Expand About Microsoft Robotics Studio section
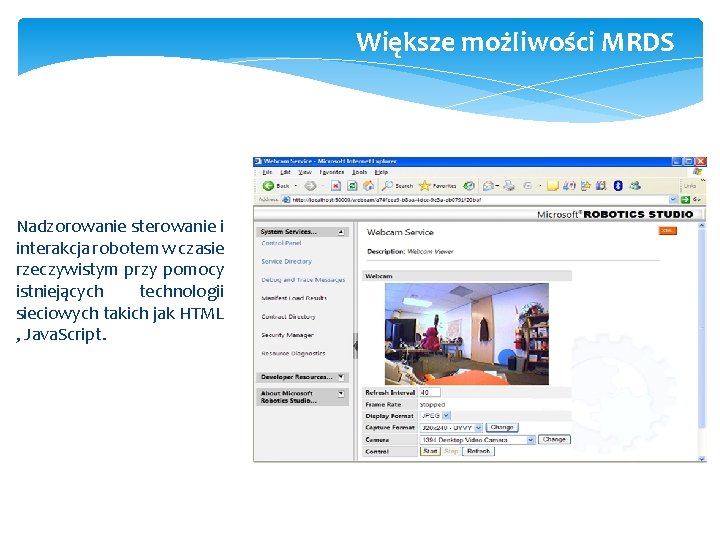 coord(341,394)
